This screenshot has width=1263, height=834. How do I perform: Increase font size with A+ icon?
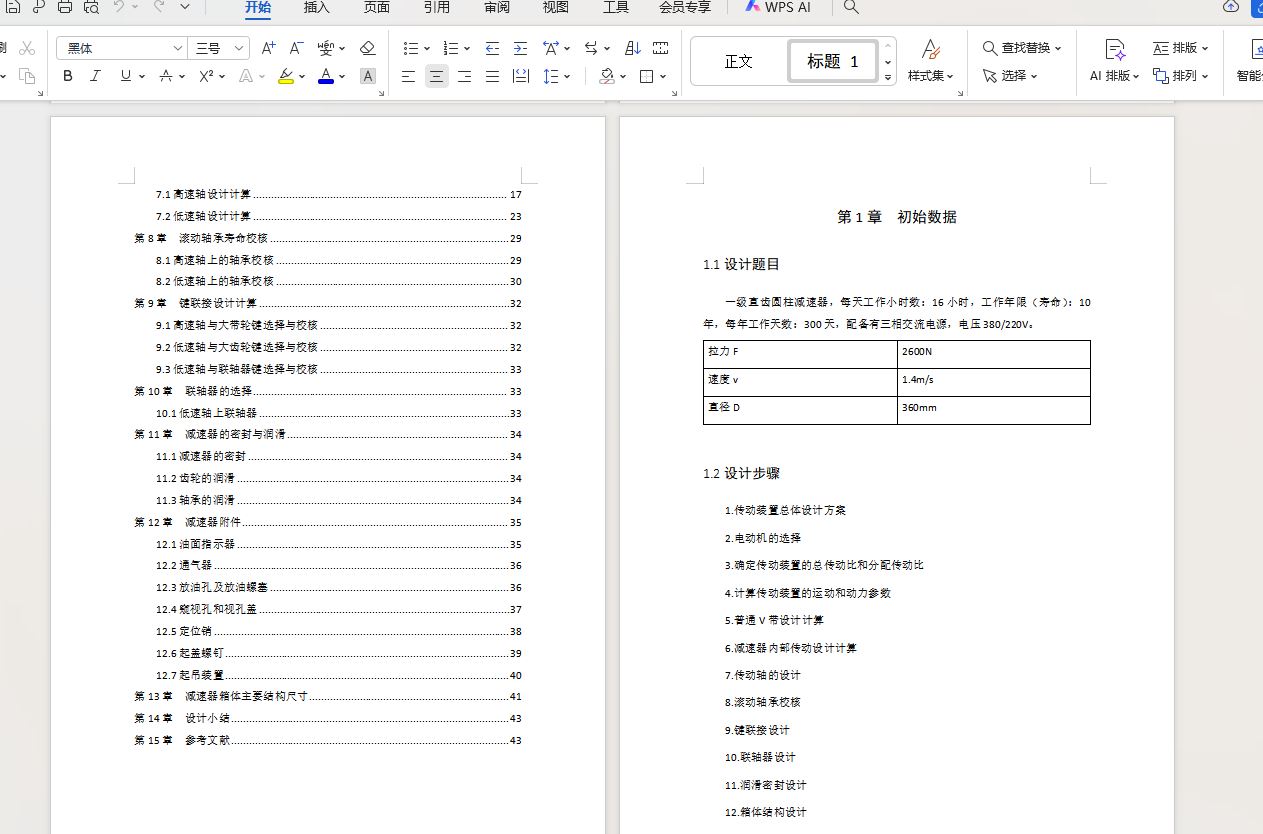click(x=268, y=48)
